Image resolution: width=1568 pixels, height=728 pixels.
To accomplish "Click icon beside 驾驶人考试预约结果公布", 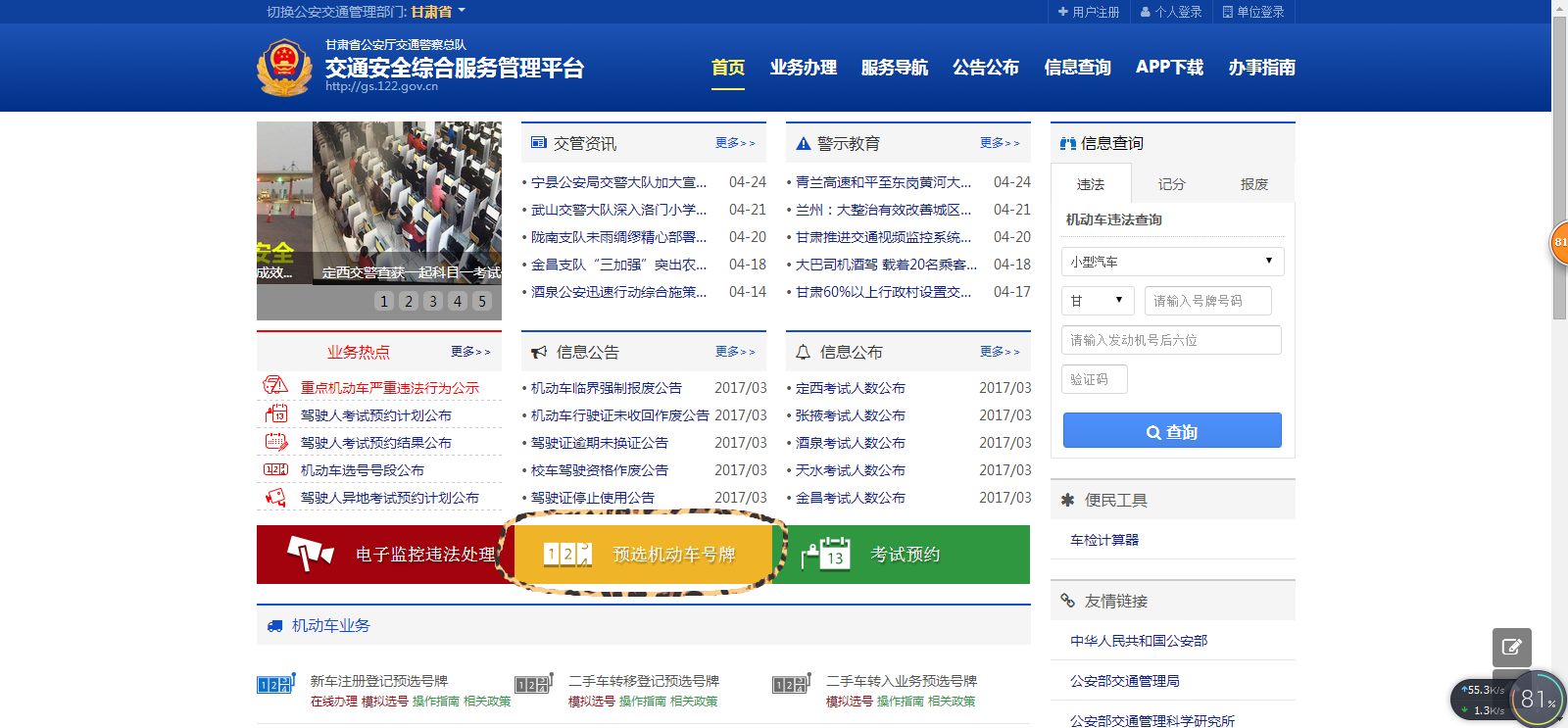I will pyautogui.click(x=276, y=442).
